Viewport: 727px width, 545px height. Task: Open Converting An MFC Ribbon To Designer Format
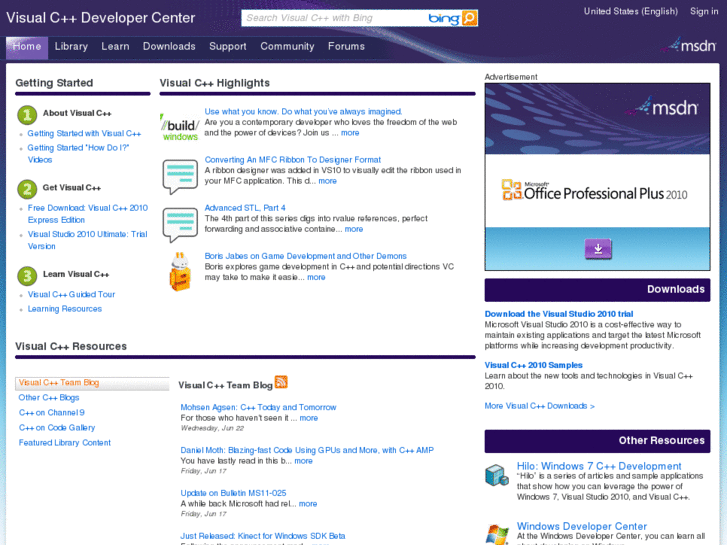(x=293, y=160)
